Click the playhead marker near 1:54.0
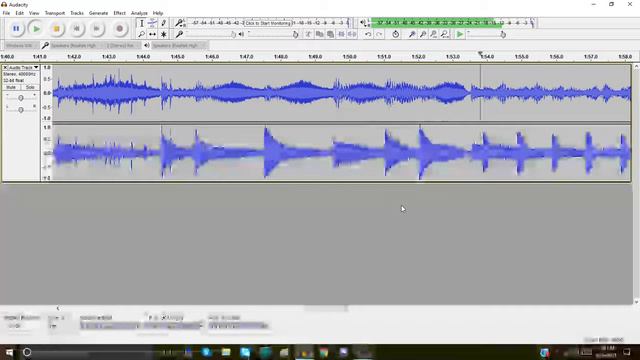640x360 pixels. point(480,54)
